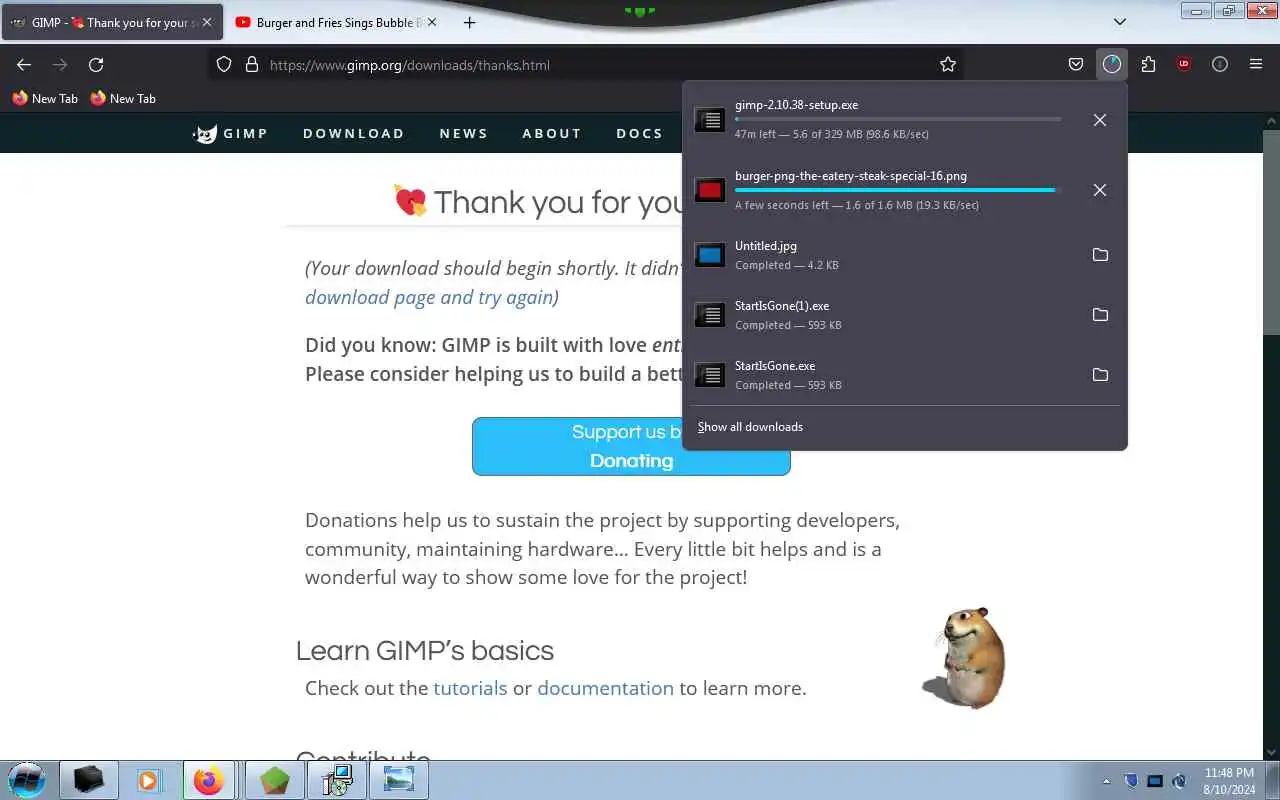This screenshot has width=1280, height=800.
Task: Open the tutorials link
Action: click(470, 688)
